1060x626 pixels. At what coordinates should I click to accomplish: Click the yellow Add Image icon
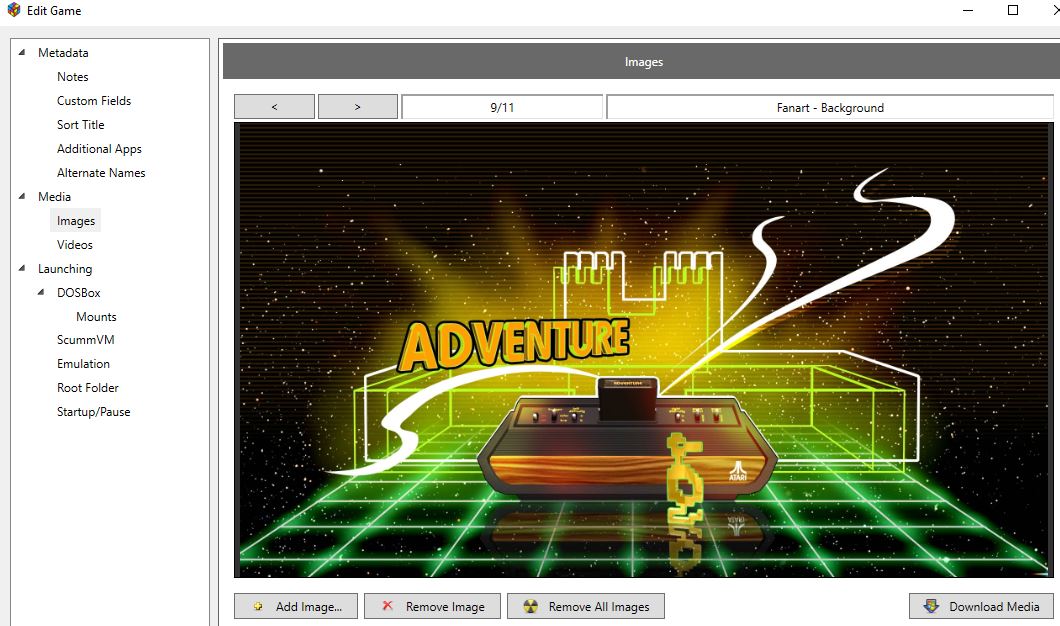coord(258,606)
